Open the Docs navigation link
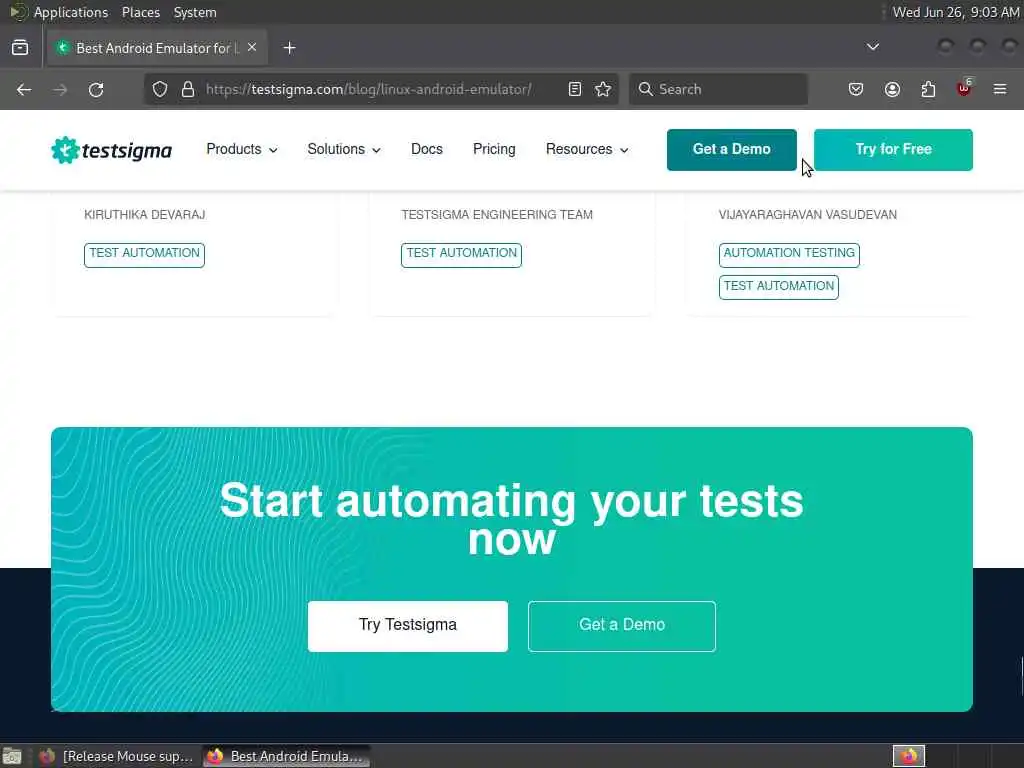This screenshot has width=1024, height=768. 426,150
